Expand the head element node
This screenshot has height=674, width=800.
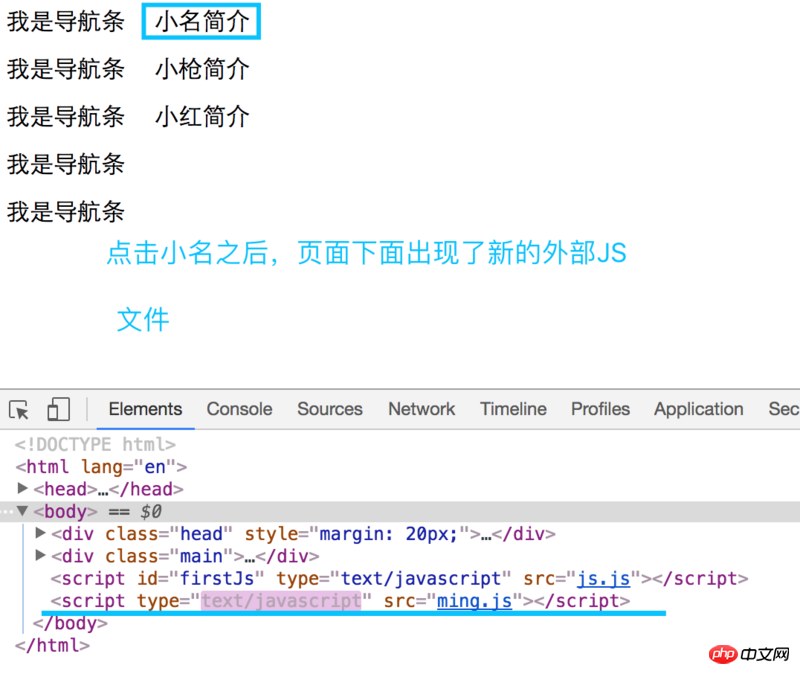pyautogui.click(x=22, y=488)
